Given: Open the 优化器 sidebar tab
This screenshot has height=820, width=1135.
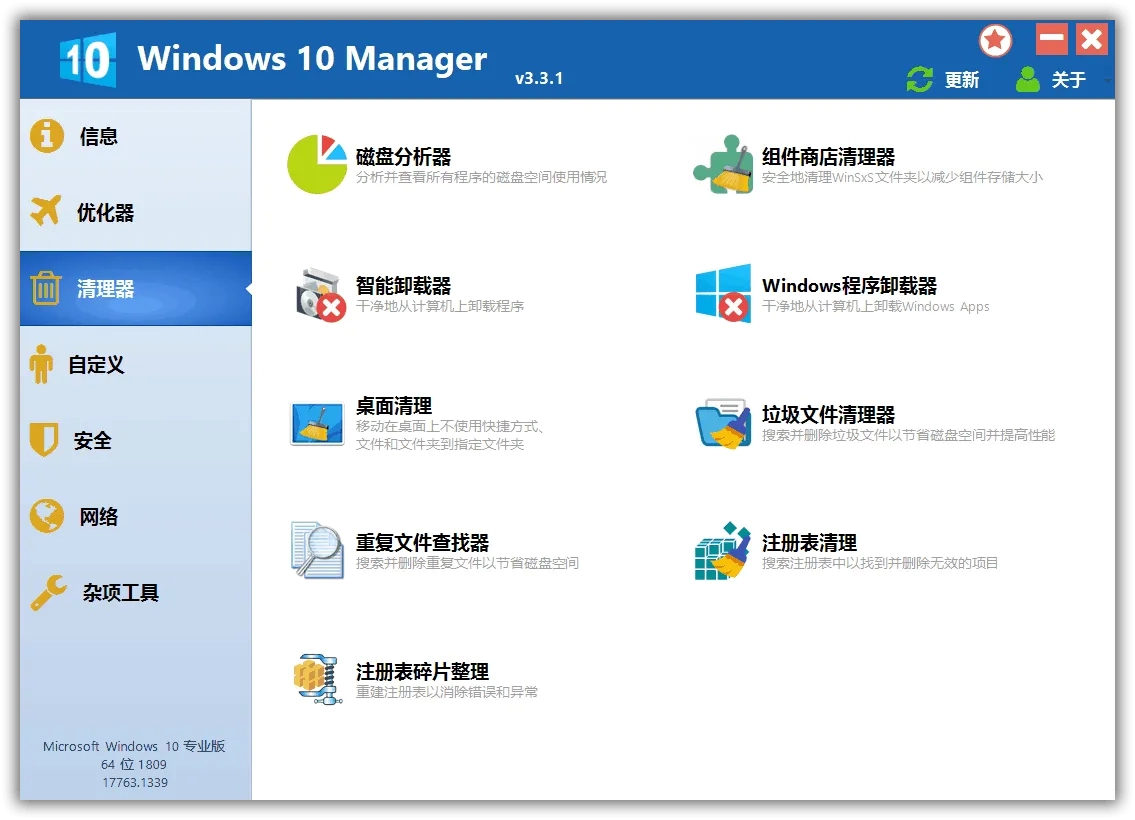Looking at the screenshot, I should 136,213.
